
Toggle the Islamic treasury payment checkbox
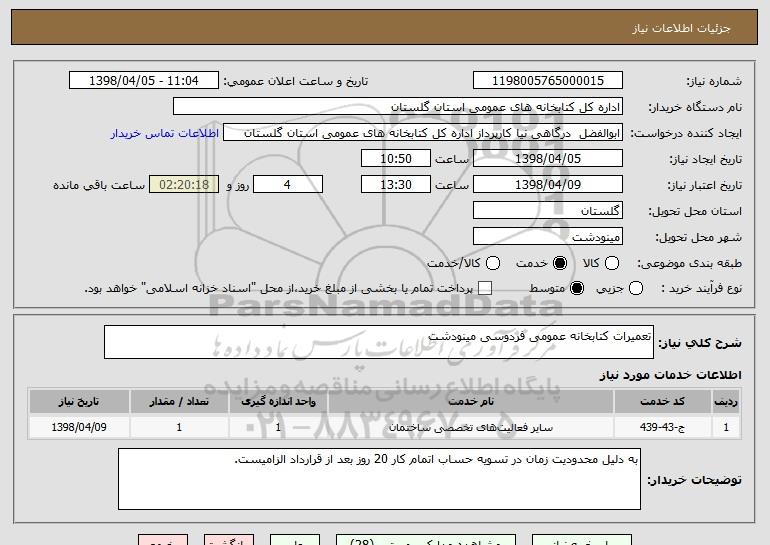point(486,289)
